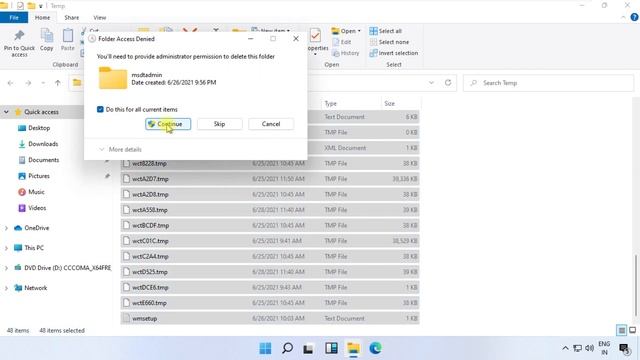The width and height of the screenshot is (640, 360).
Task: Select file wctC01C.tmp
Action: tap(270, 241)
